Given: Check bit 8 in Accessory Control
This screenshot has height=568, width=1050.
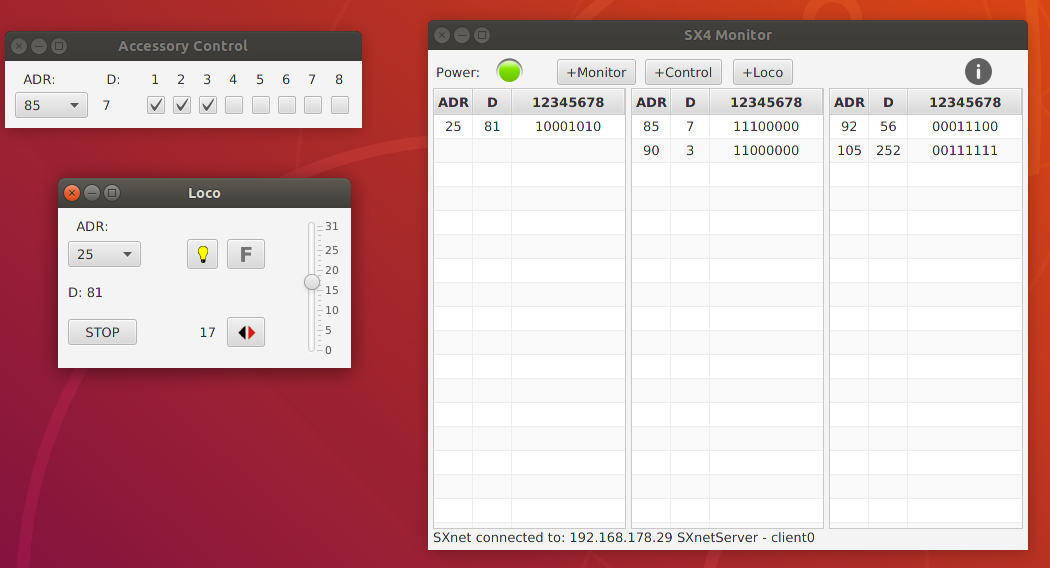Looking at the screenshot, I should tap(340, 104).
